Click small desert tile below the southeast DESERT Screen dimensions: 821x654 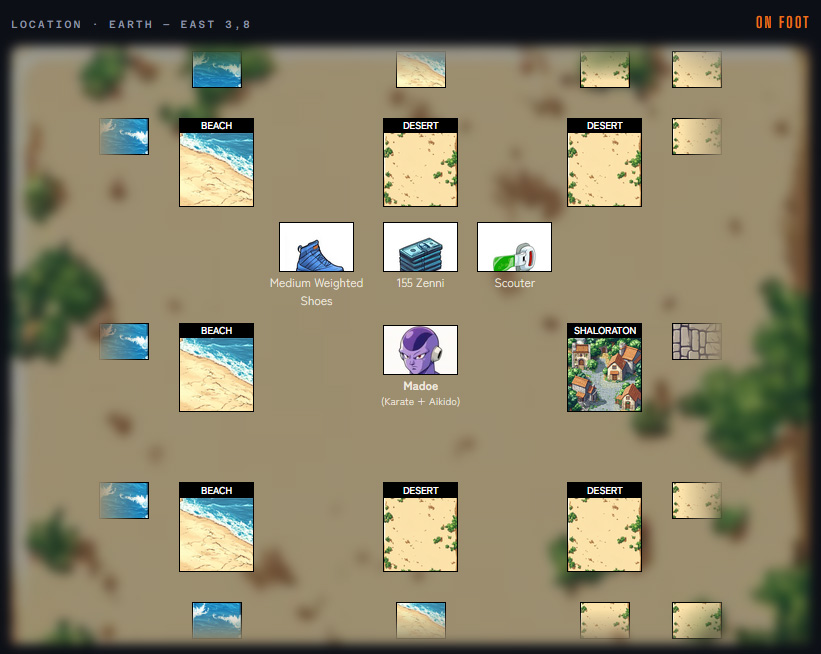[605, 620]
